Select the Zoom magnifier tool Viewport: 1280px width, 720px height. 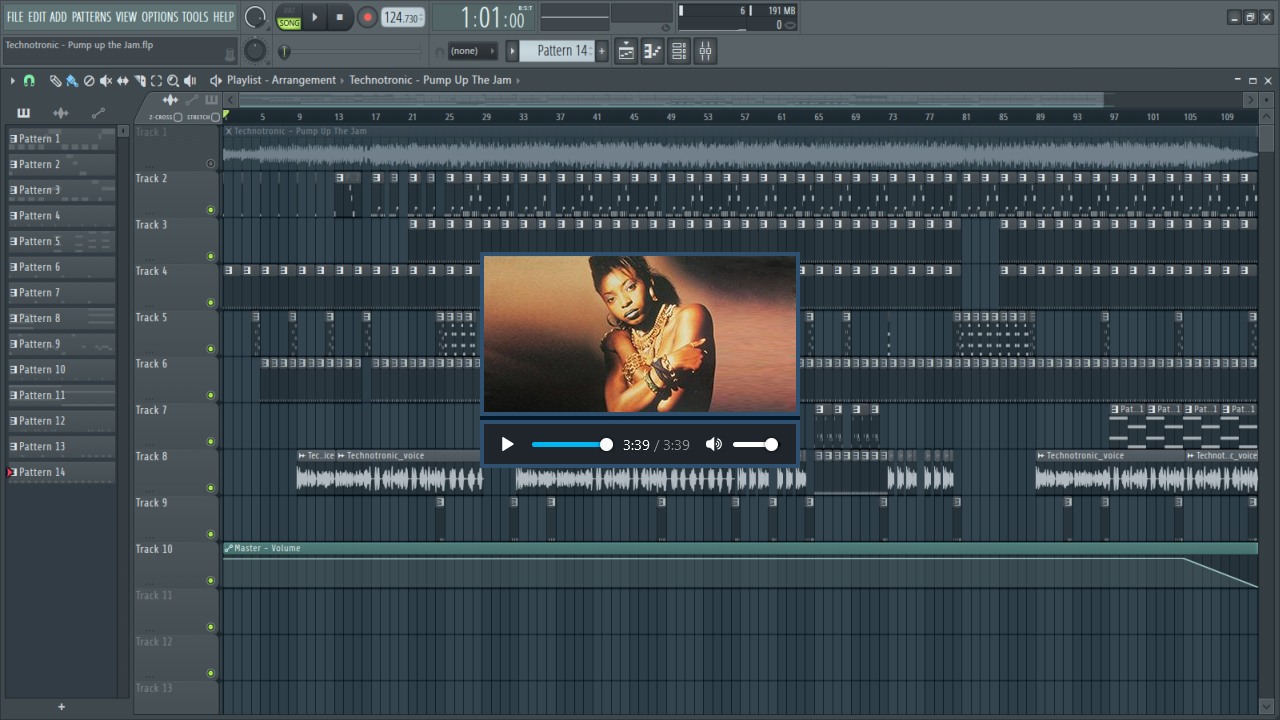(173, 81)
